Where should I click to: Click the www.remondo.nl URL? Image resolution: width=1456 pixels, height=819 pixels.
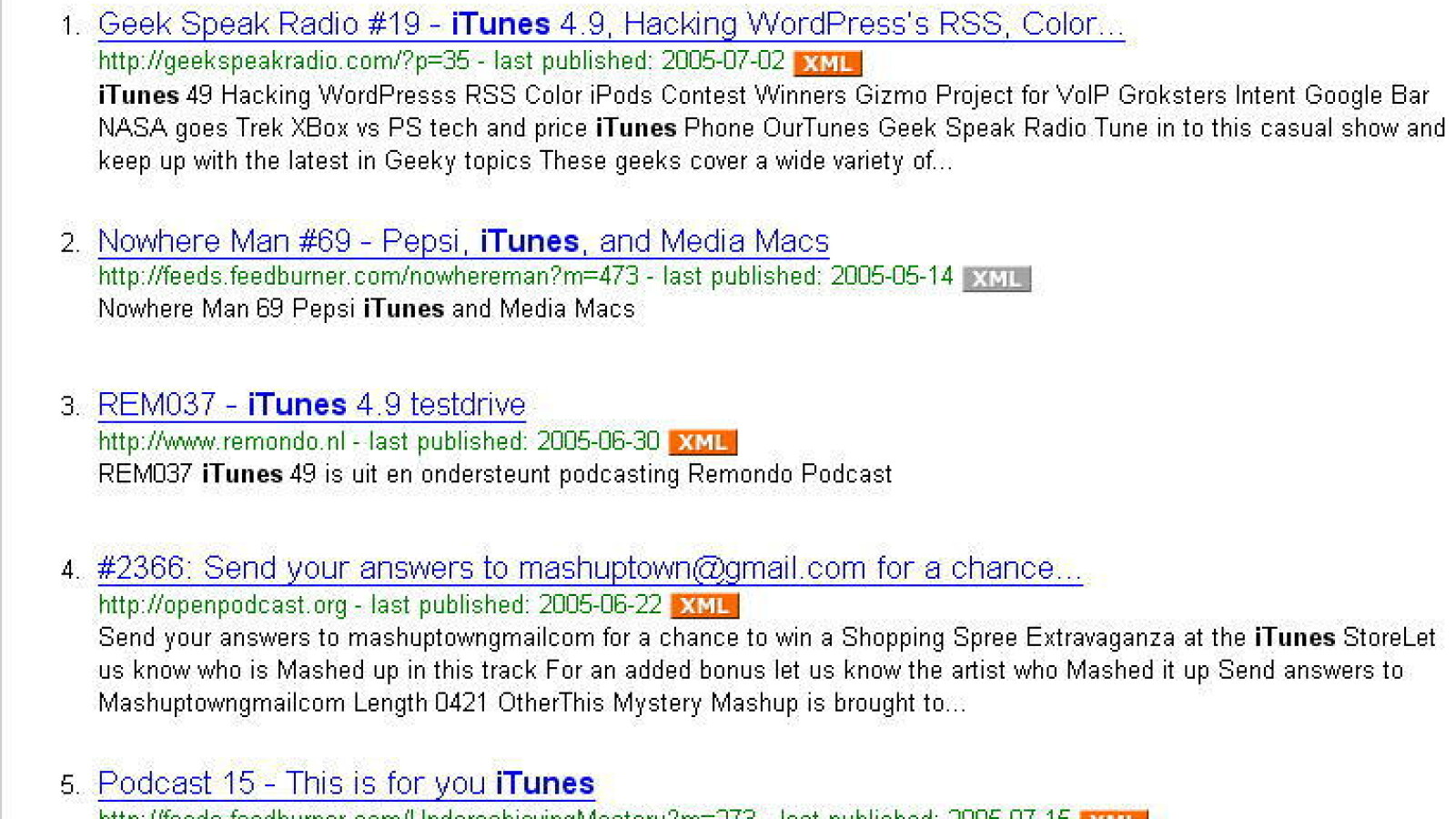click(x=223, y=441)
